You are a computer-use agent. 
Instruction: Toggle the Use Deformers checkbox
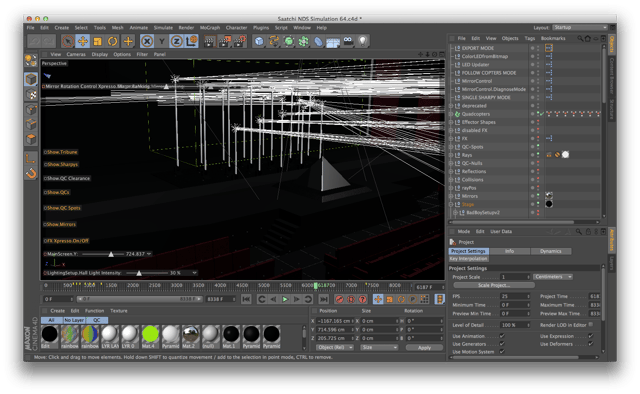590,344
